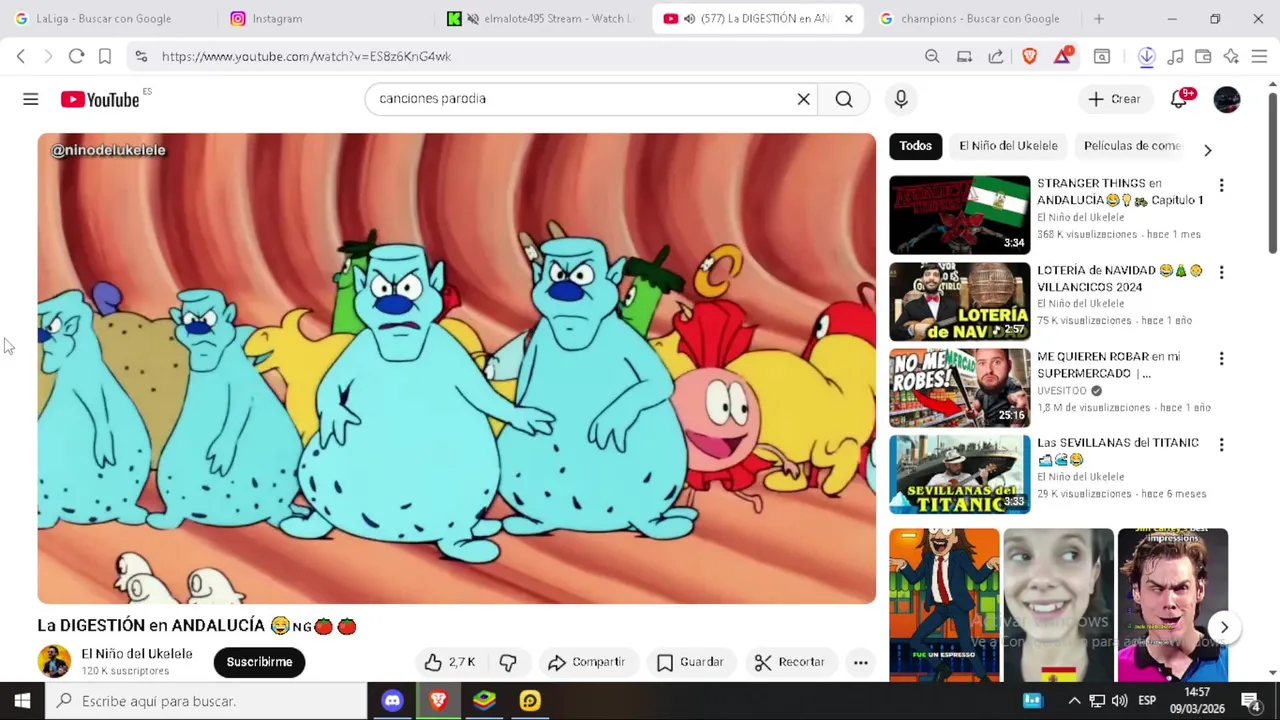The image size is (1280, 720).
Task: Open STRANGER THINGS en ANDALUCÍA thumbnail
Action: [959, 215]
